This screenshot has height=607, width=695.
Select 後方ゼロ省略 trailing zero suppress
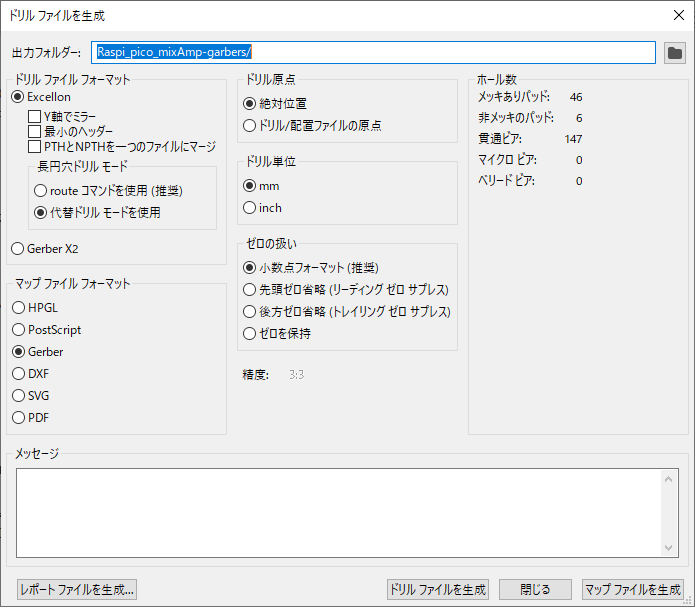[347, 312]
